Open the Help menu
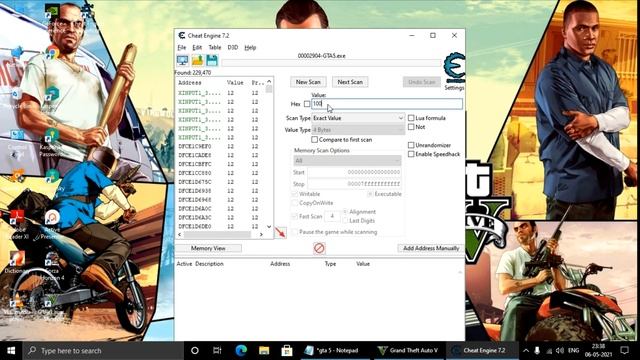Image resolution: width=640 pixels, height=360 pixels. click(x=250, y=47)
